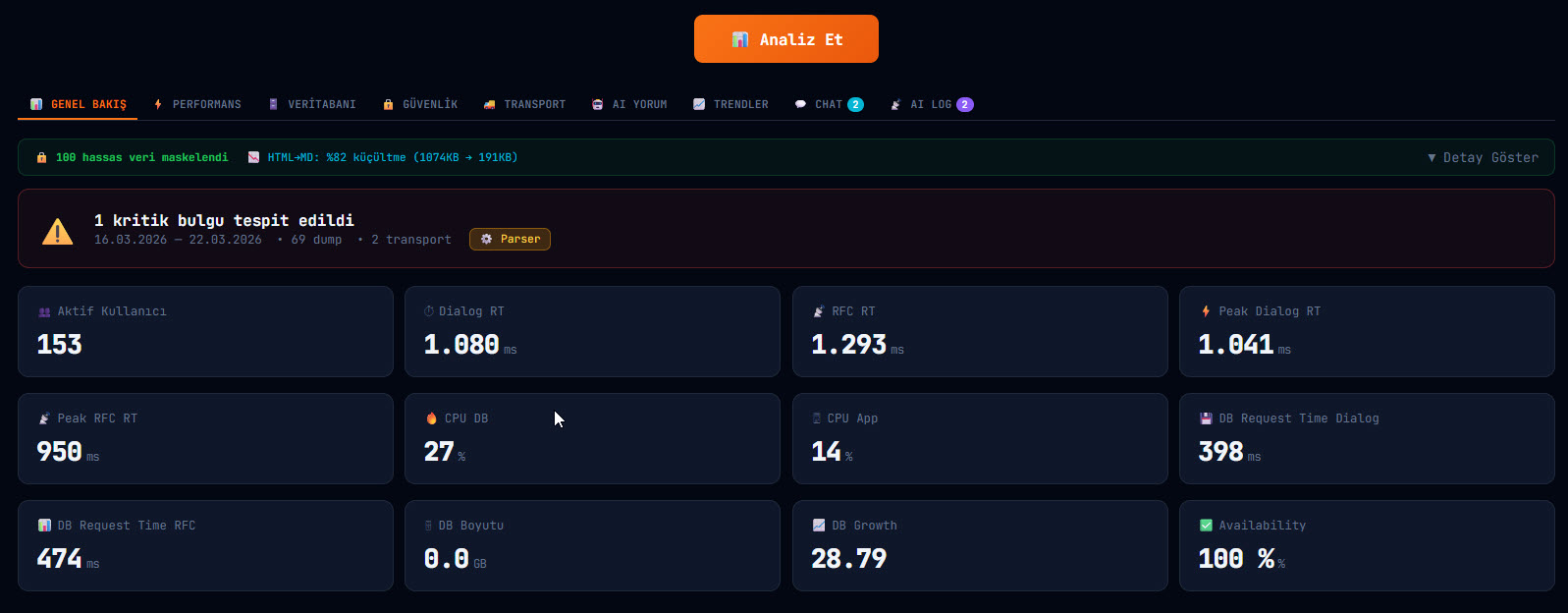The width and height of the screenshot is (1568, 613).
Task: Open the Aktif Kullanıcı metric card
Action: (205, 331)
